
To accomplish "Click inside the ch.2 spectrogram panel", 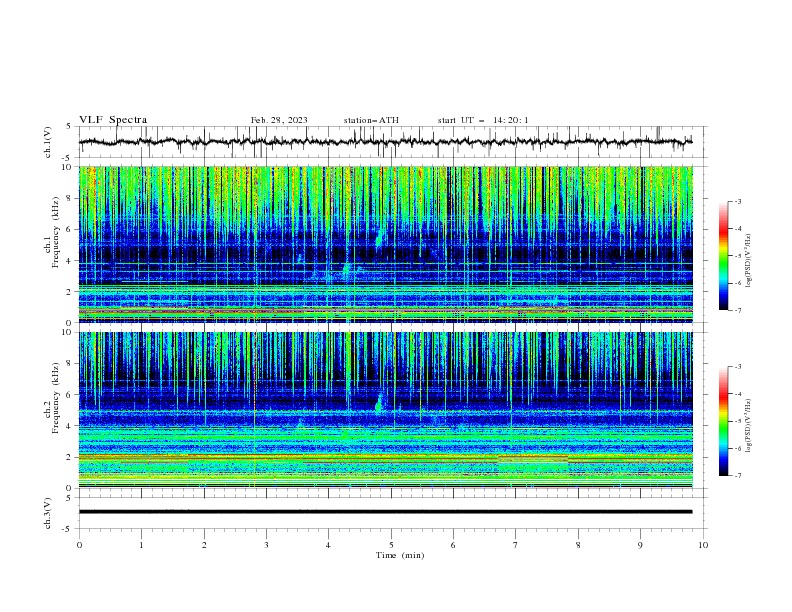I will click(385, 410).
